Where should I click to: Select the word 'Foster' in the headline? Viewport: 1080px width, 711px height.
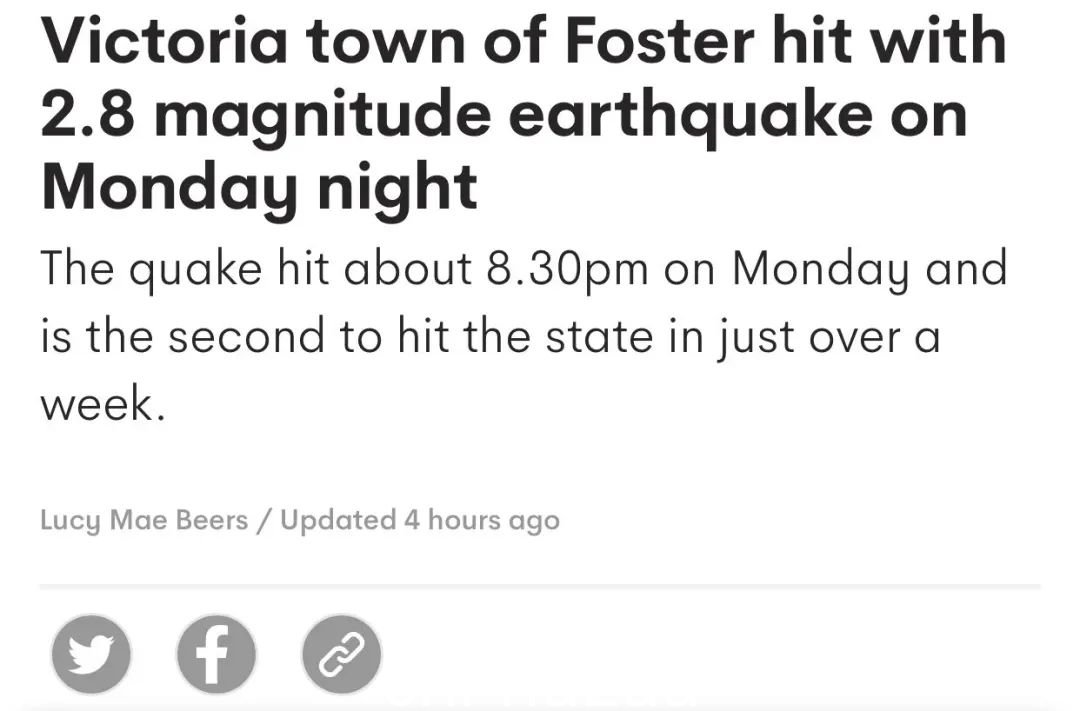point(660,41)
